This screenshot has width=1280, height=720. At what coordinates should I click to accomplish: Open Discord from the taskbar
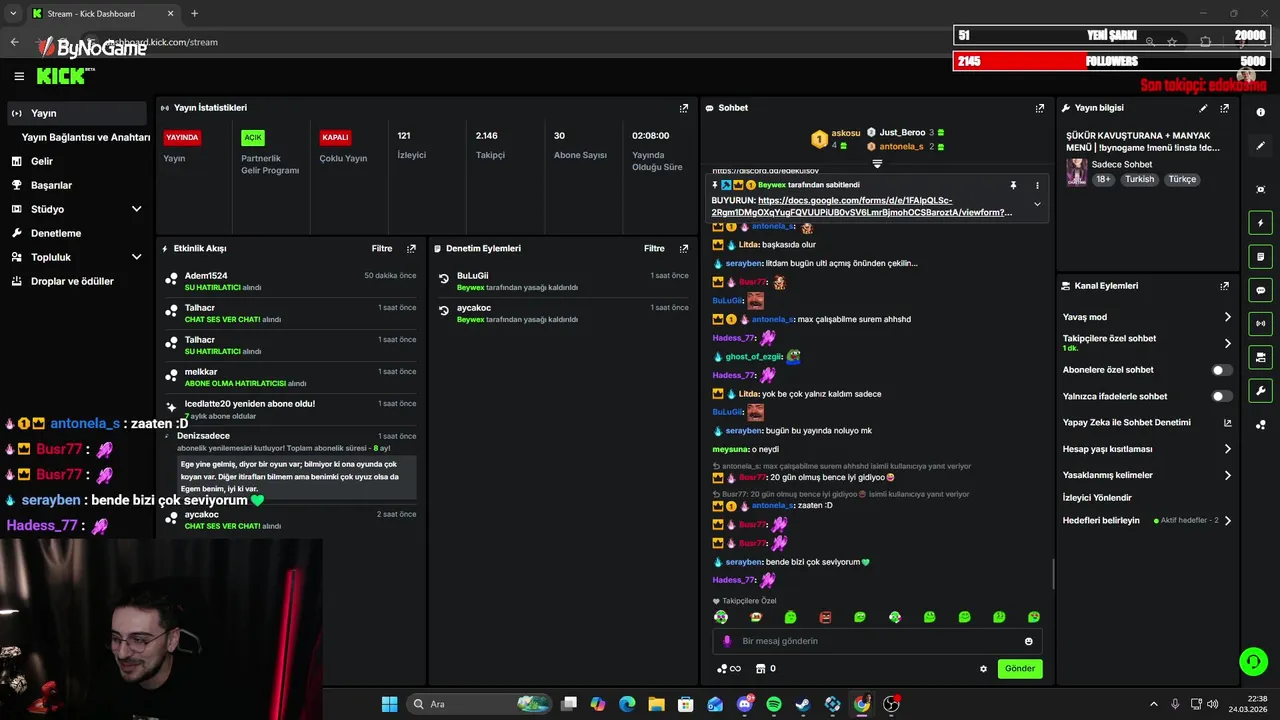coord(745,704)
